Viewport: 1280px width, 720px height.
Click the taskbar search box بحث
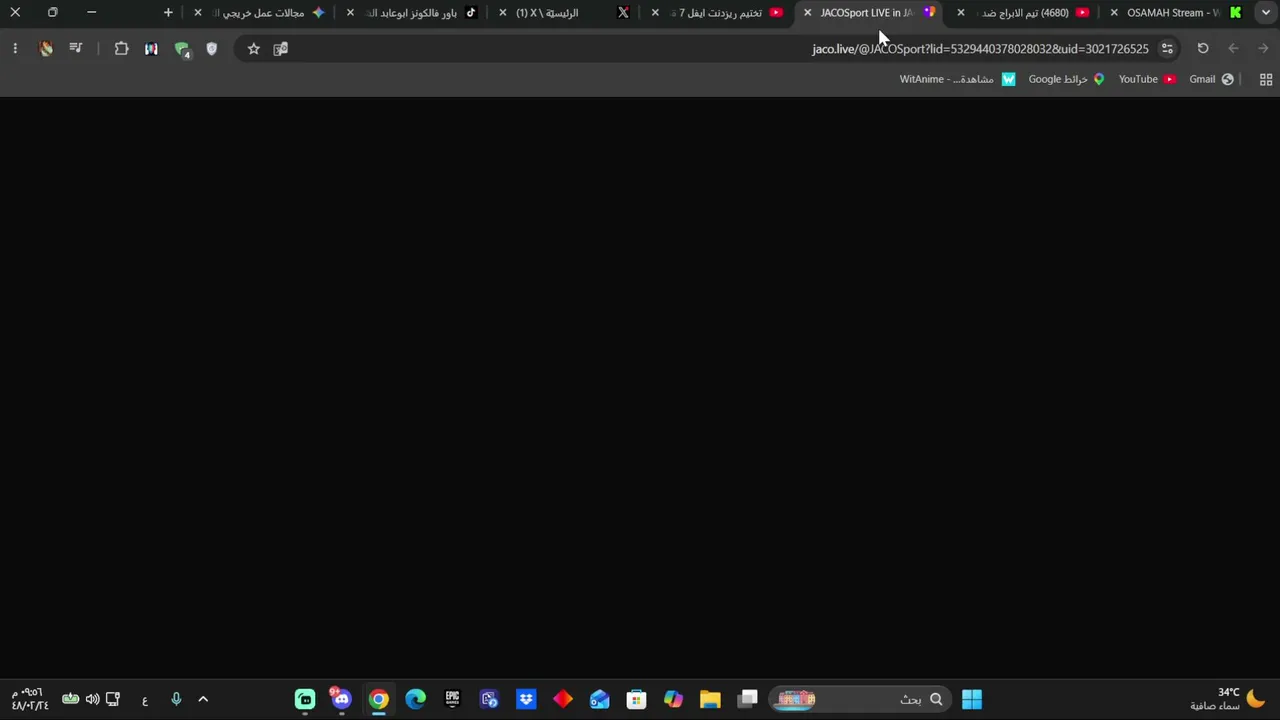[859, 699]
